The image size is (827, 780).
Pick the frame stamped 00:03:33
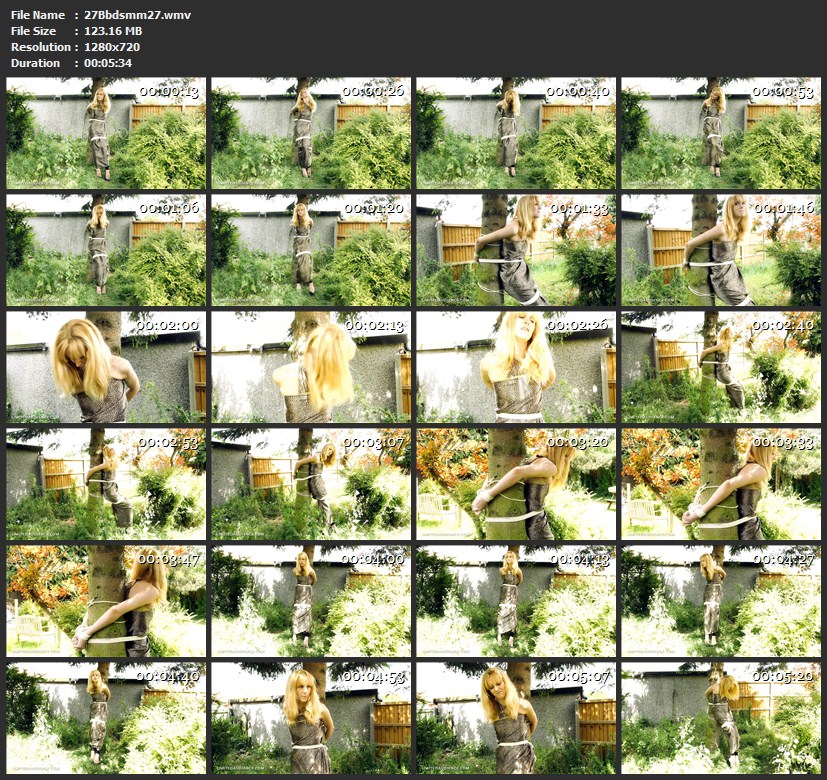point(721,484)
